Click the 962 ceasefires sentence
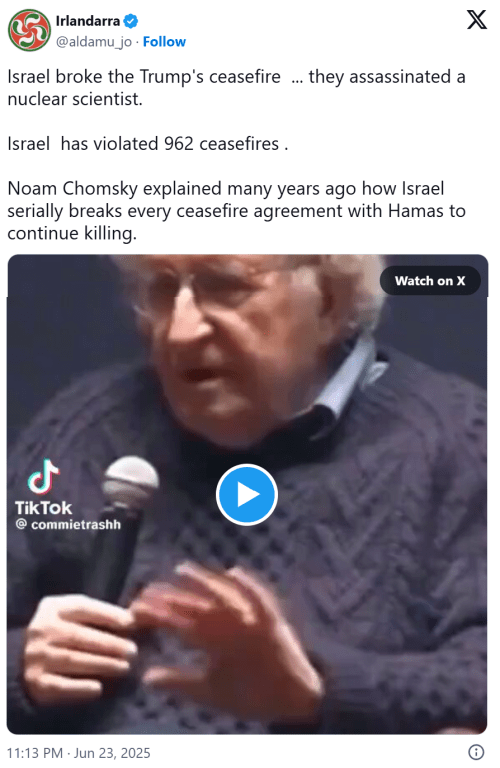500x768 pixels. coord(147,144)
